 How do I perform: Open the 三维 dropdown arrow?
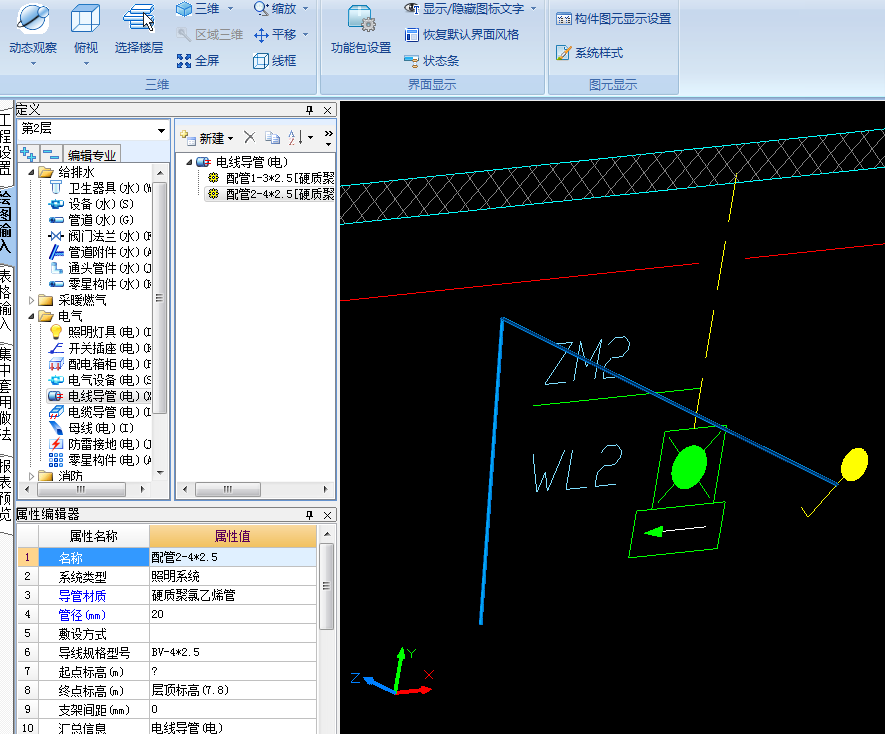[x=230, y=8]
